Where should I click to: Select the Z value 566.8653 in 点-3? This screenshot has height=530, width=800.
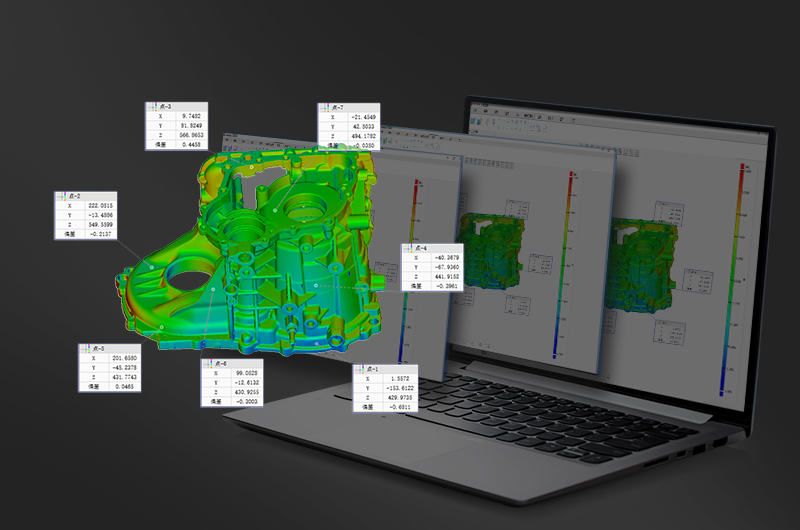coord(188,135)
